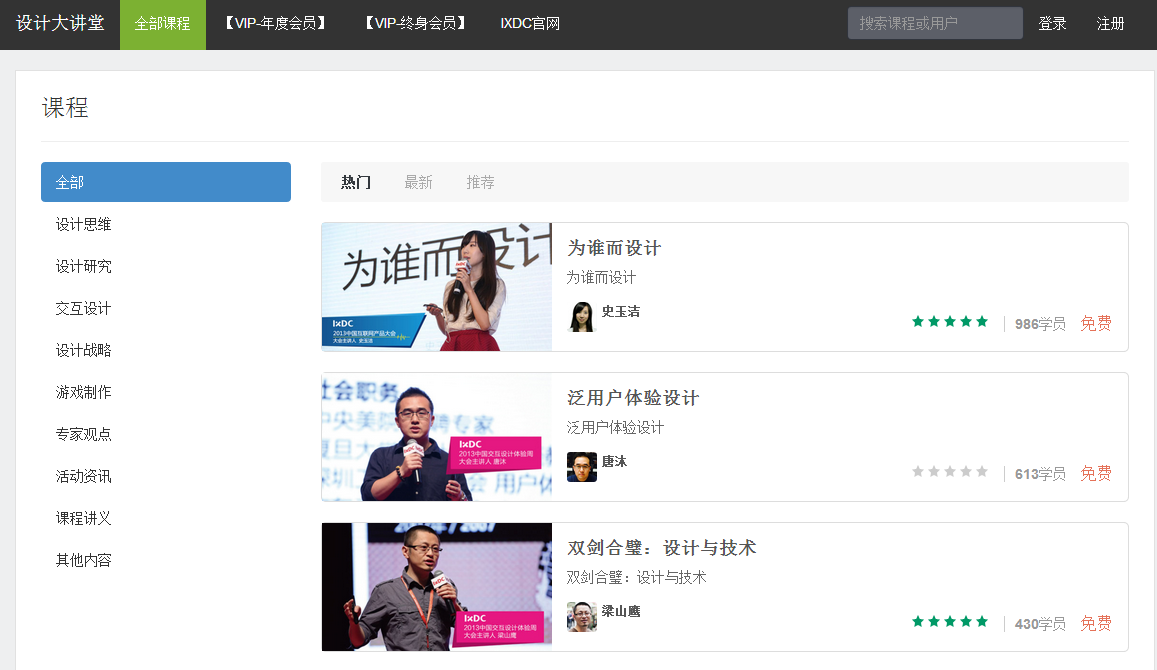Open the 全部课程 navigation tab
The width and height of the screenshot is (1157, 670).
click(x=162, y=24)
